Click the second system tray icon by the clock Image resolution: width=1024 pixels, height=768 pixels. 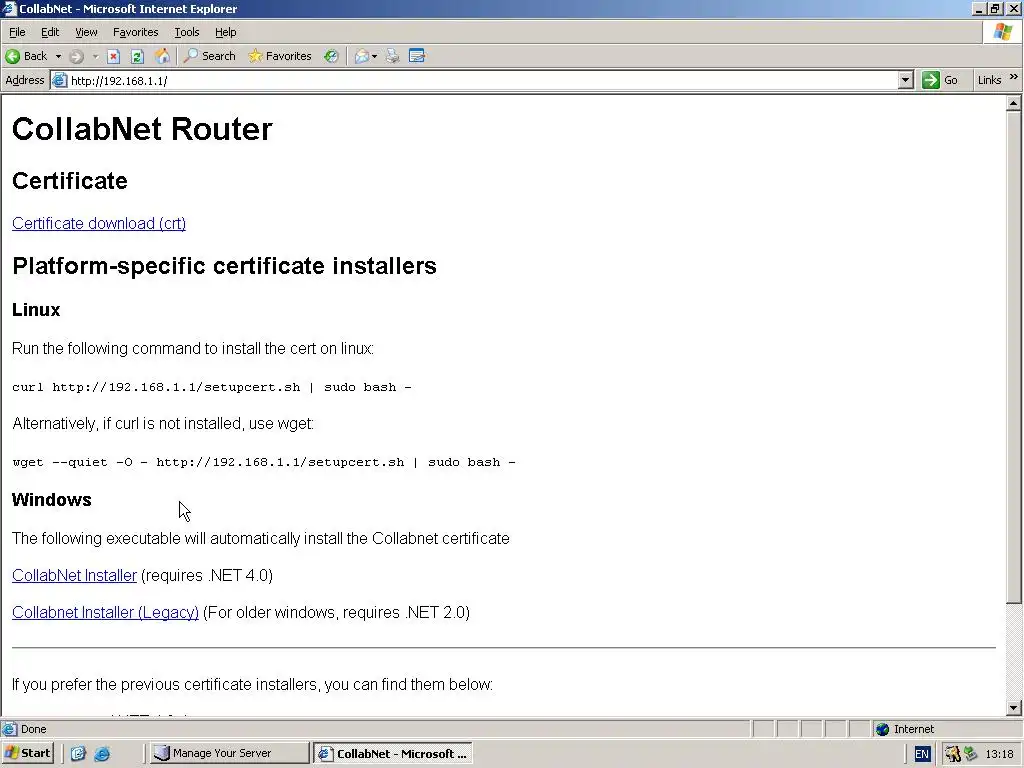coord(970,754)
